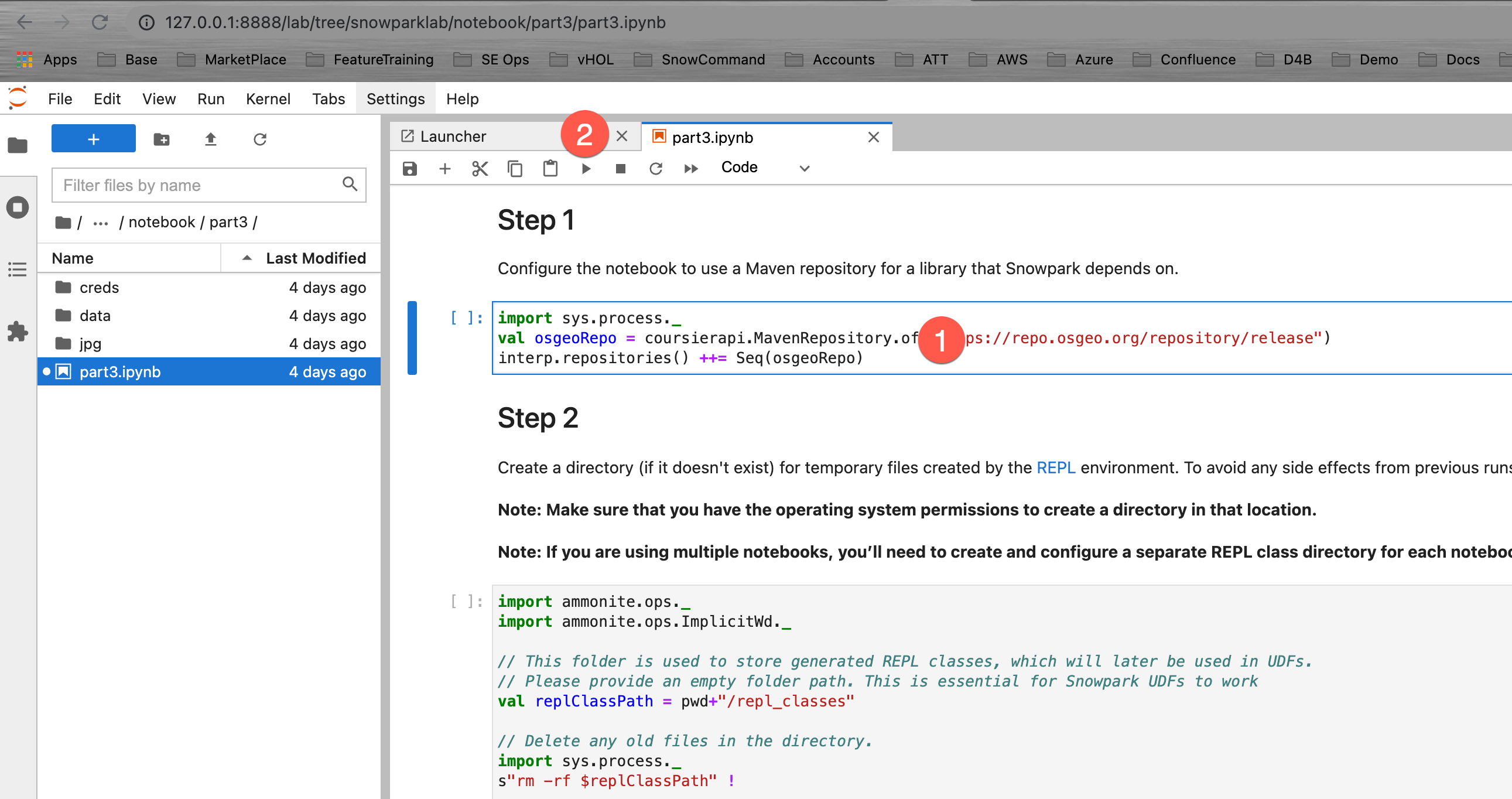This screenshot has width=1512, height=799.
Task: Open the Extension Manager puzzle icon
Action: (18, 331)
